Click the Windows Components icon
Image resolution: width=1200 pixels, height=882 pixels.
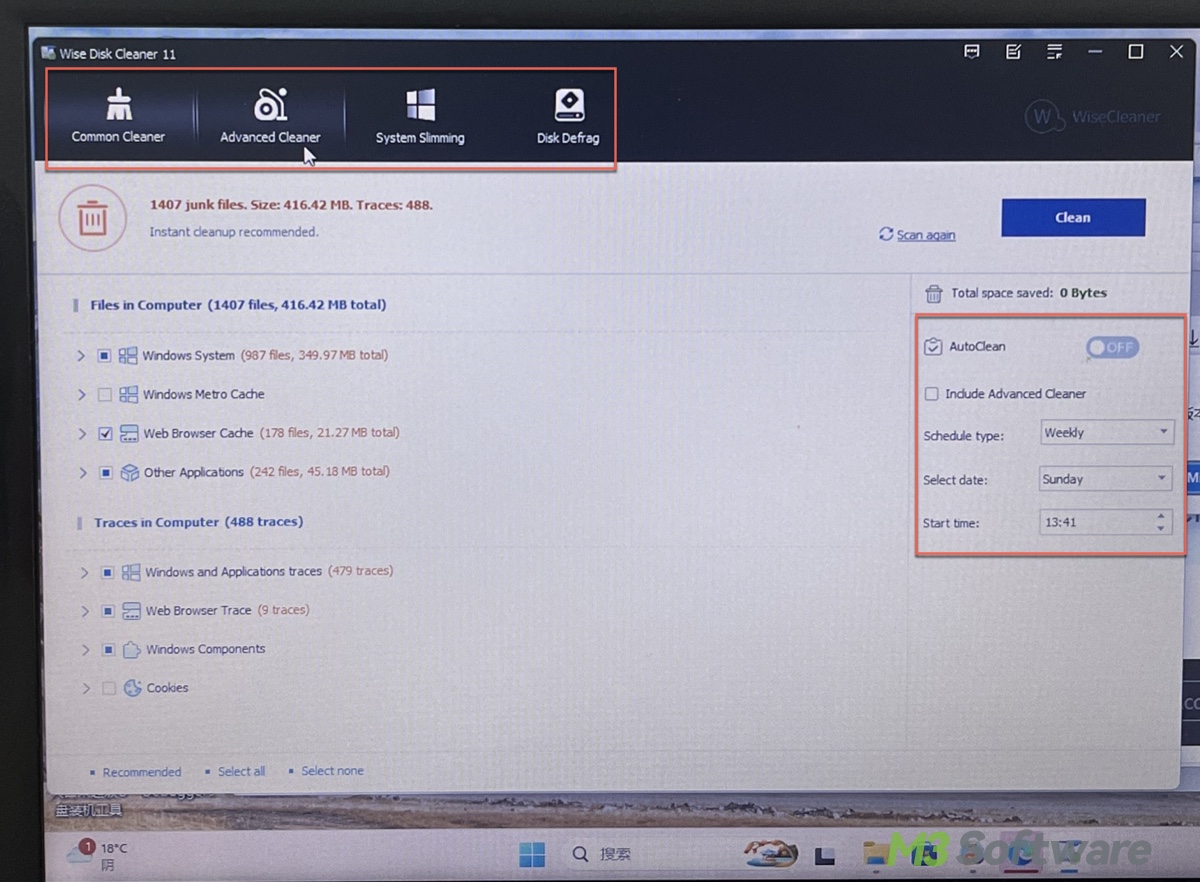click(131, 649)
